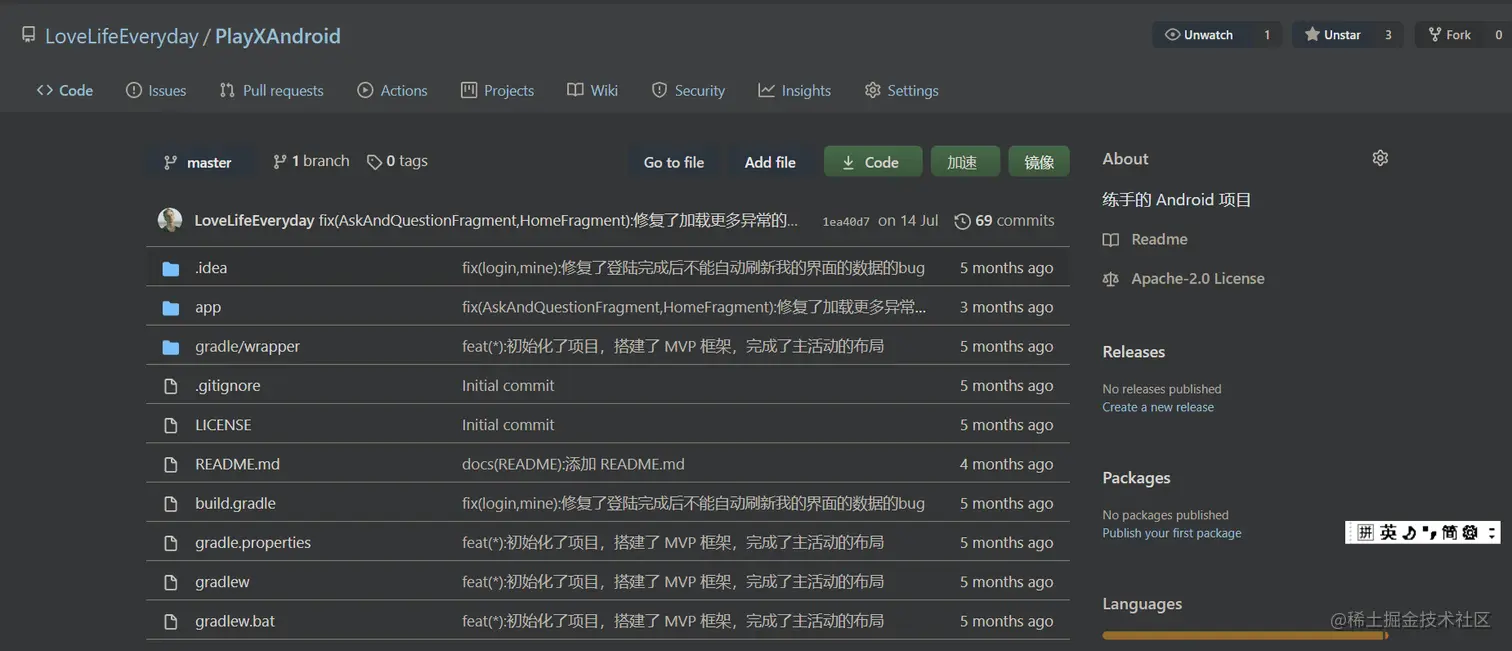
Task: Click the gradle/wrapper folder icon
Action: (171, 346)
